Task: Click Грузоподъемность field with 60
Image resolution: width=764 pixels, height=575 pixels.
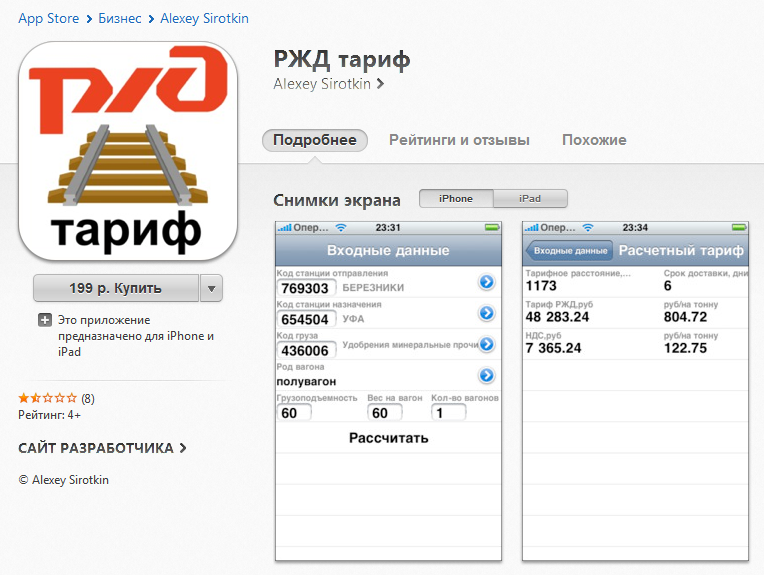Action: tap(294, 413)
